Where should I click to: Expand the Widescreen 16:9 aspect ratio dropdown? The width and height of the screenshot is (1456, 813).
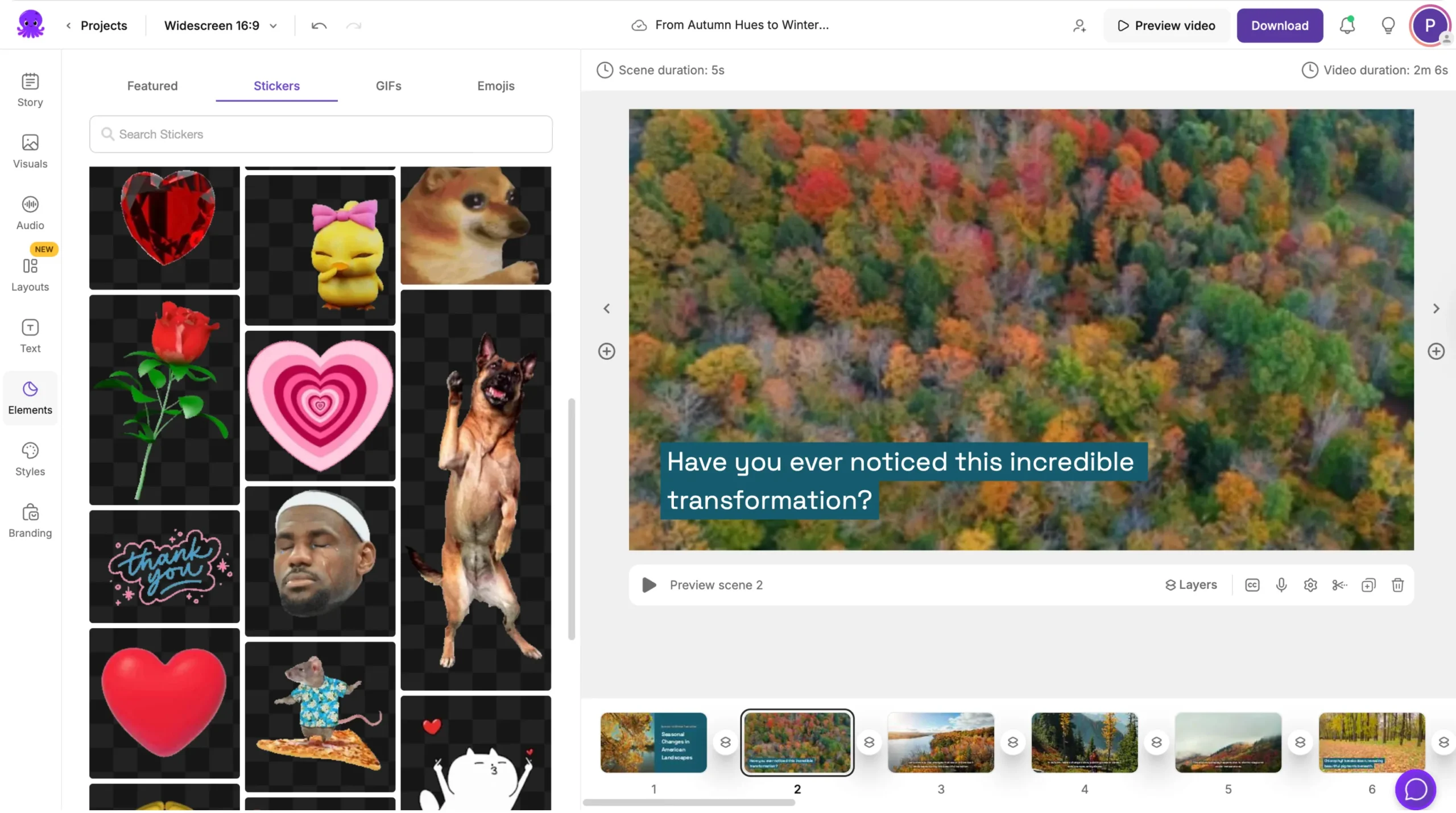pos(221,26)
